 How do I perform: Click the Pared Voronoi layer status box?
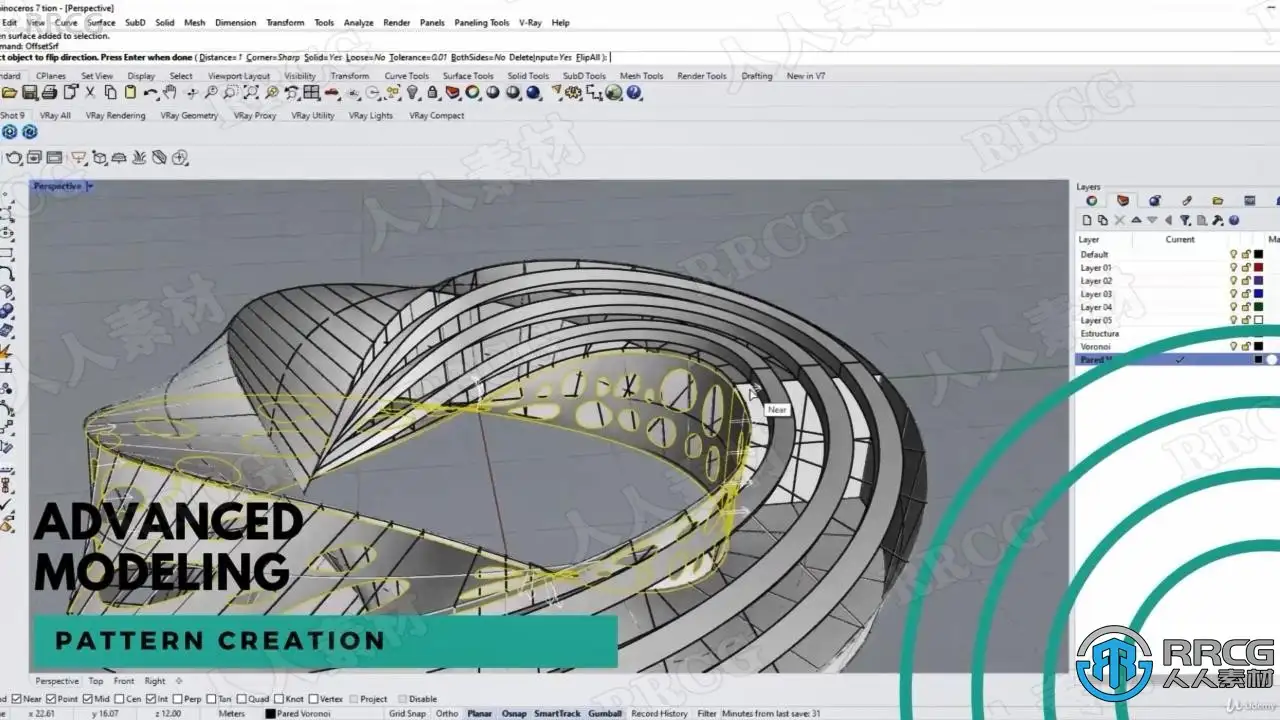[297, 713]
